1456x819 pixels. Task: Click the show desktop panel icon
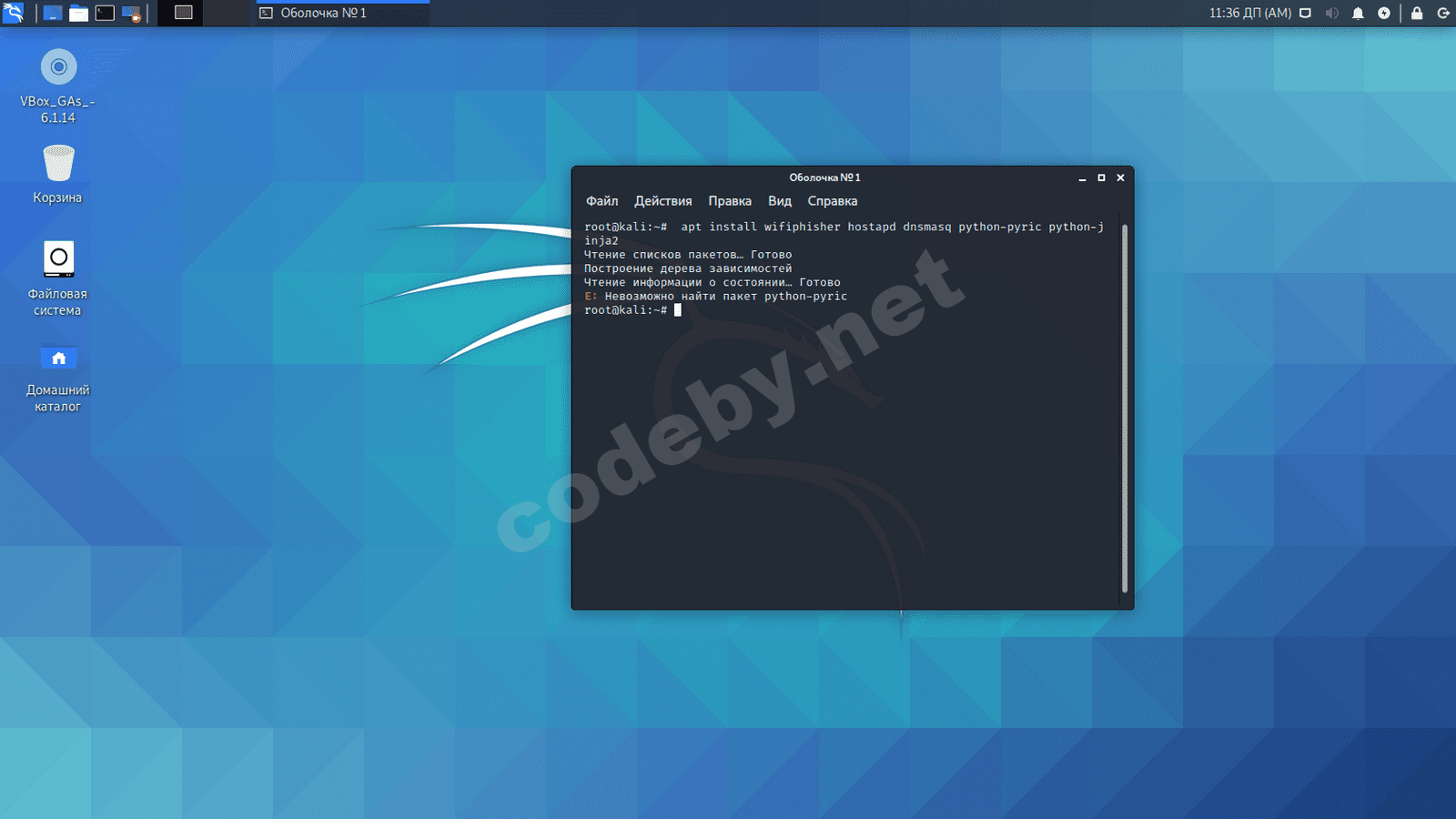point(53,13)
